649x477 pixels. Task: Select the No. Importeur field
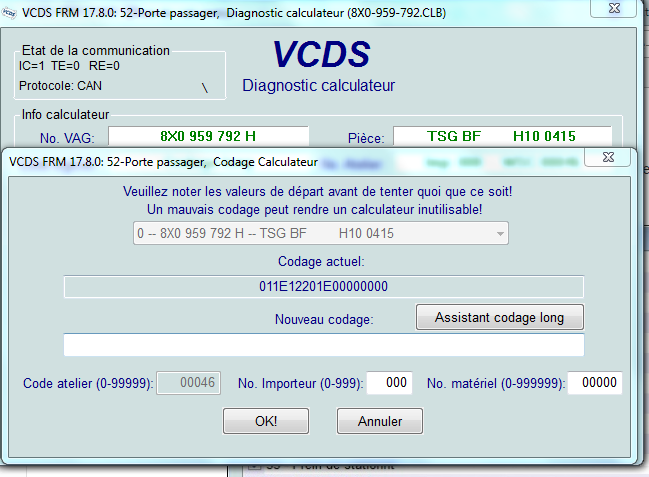pos(389,383)
